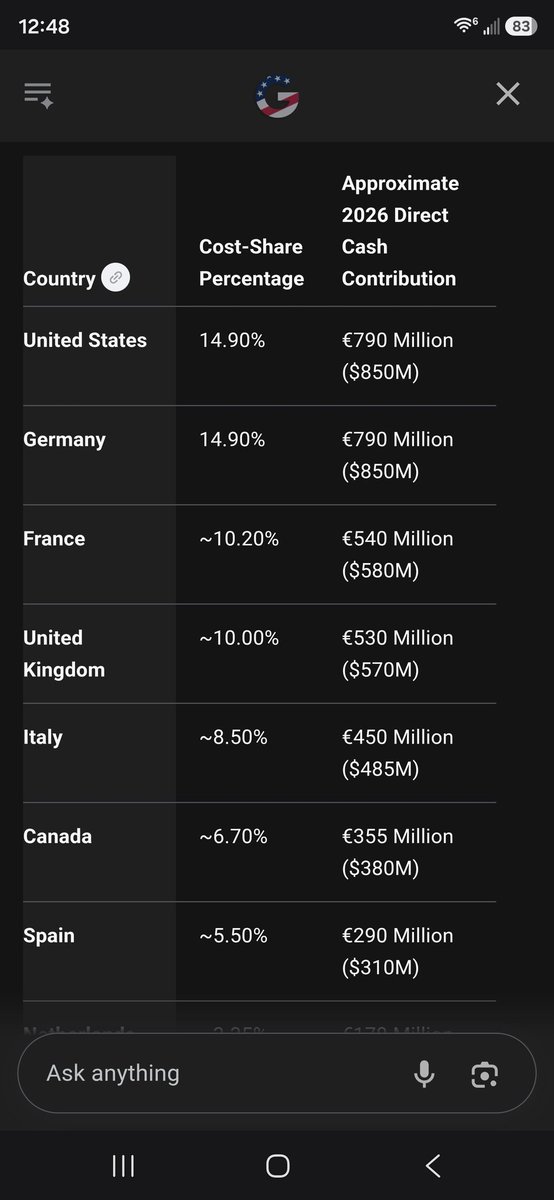Select the Cost-Share Percentage column header

pos(251,262)
